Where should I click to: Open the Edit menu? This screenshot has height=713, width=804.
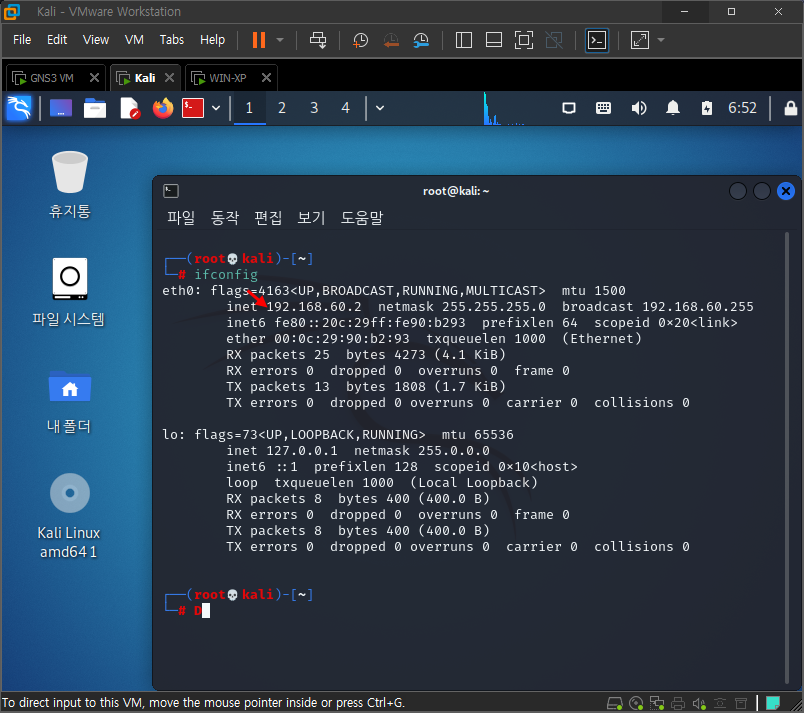tap(57, 40)
